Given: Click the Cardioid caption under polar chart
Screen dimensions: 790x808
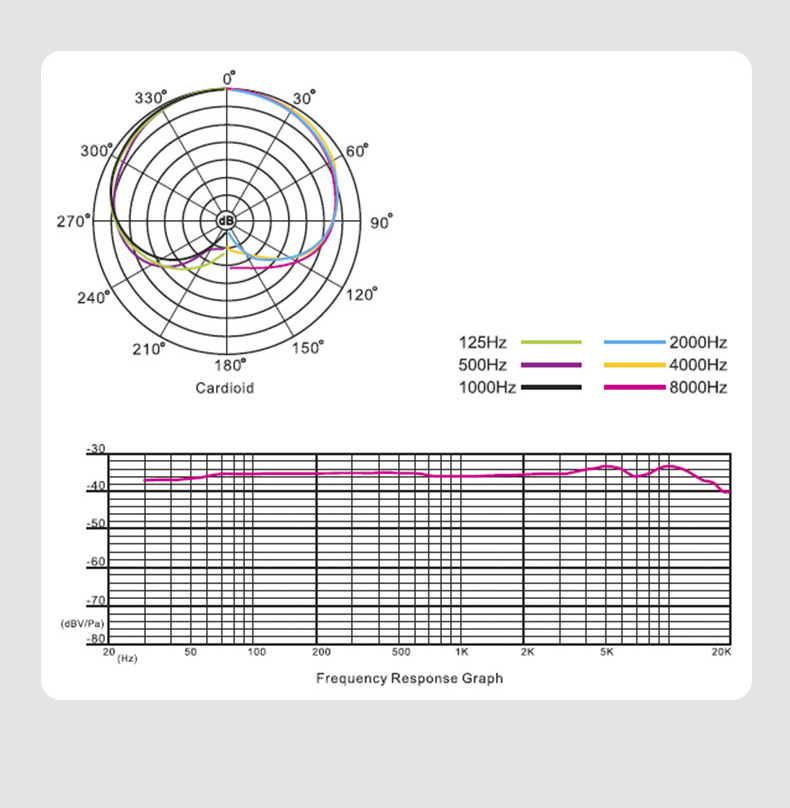Looking at the screenshot, I should [225, 388].
